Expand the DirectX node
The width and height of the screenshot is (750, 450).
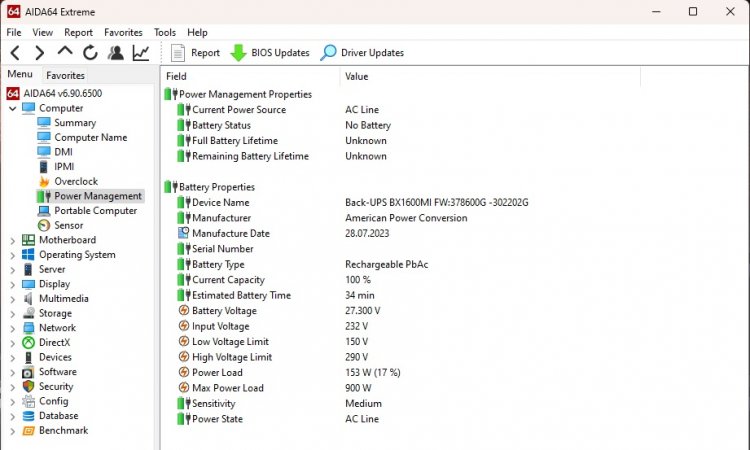coord(13,343)
